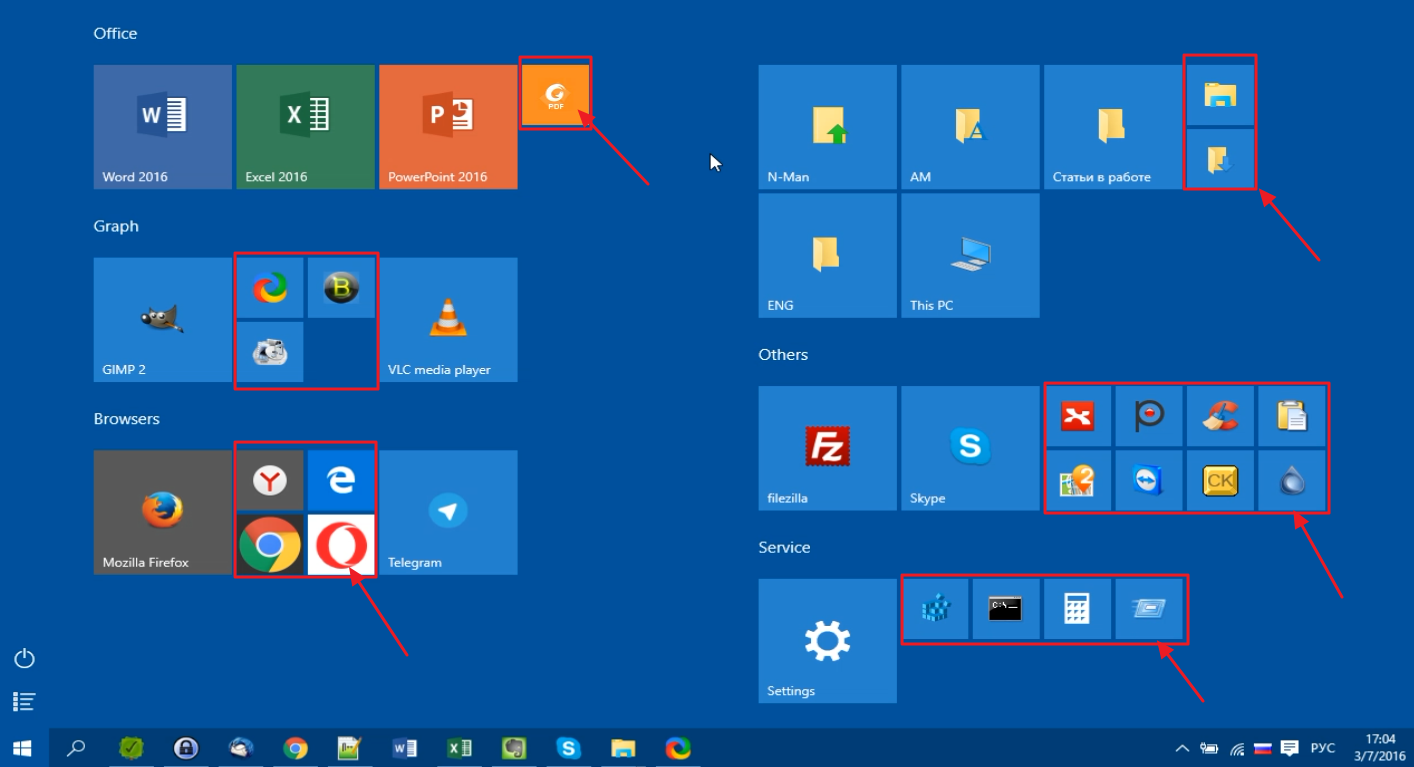Launch the Skype tile
This screenshot has width=1414, height=767.
tap(969, 448)
